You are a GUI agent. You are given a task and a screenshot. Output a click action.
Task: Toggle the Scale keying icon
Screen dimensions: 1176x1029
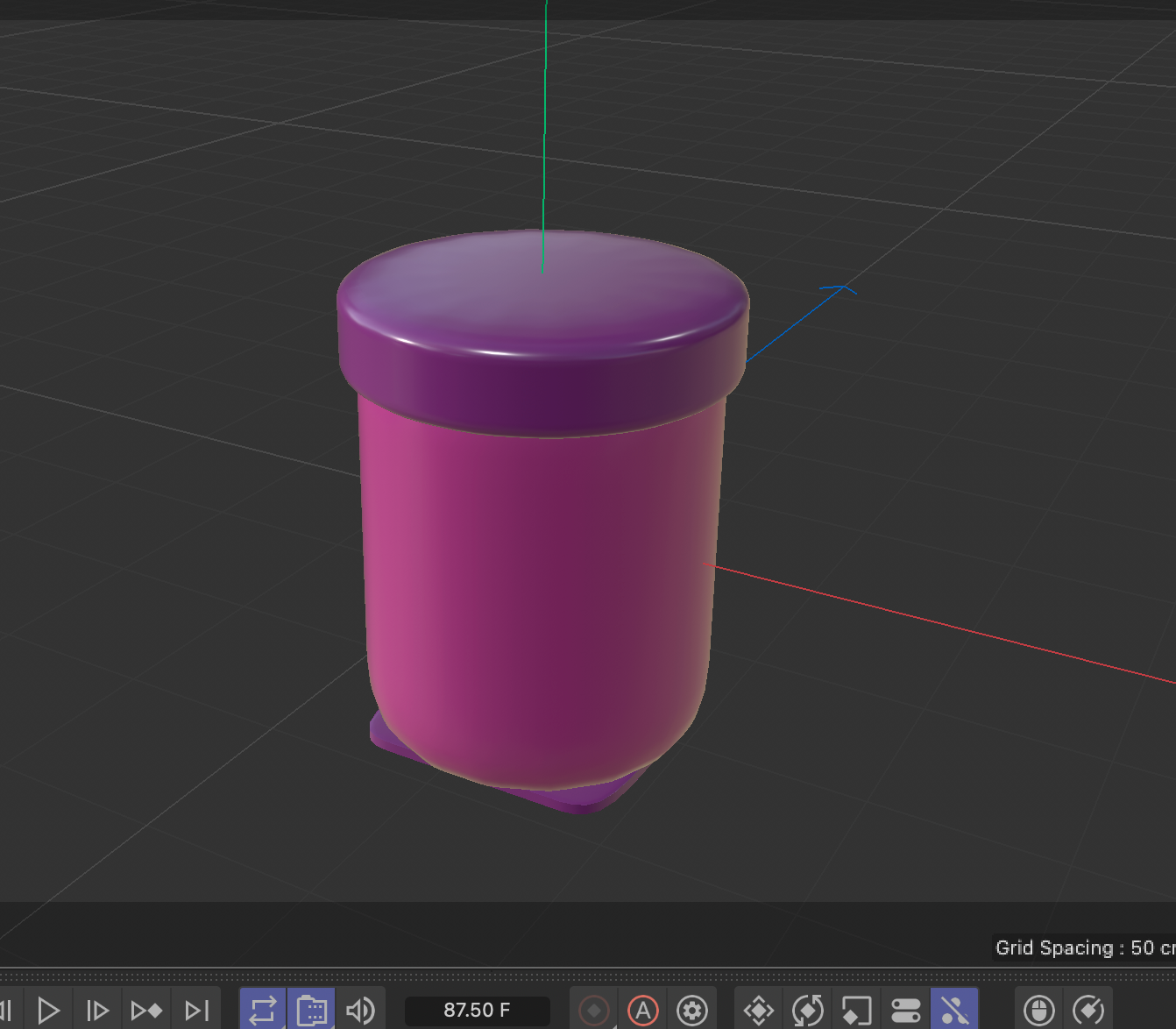pos(856,1011)
